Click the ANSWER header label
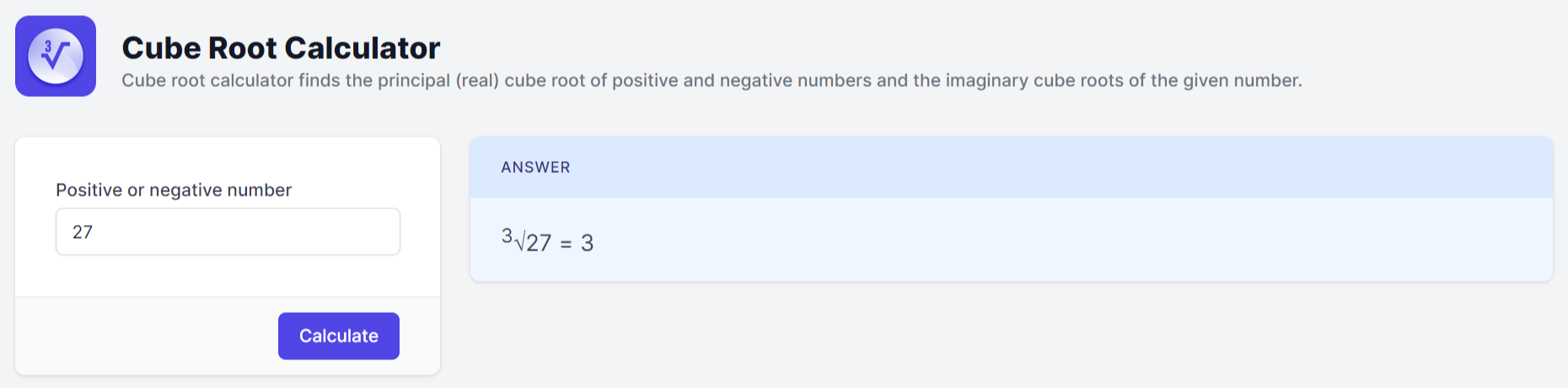 pos(535,167)
